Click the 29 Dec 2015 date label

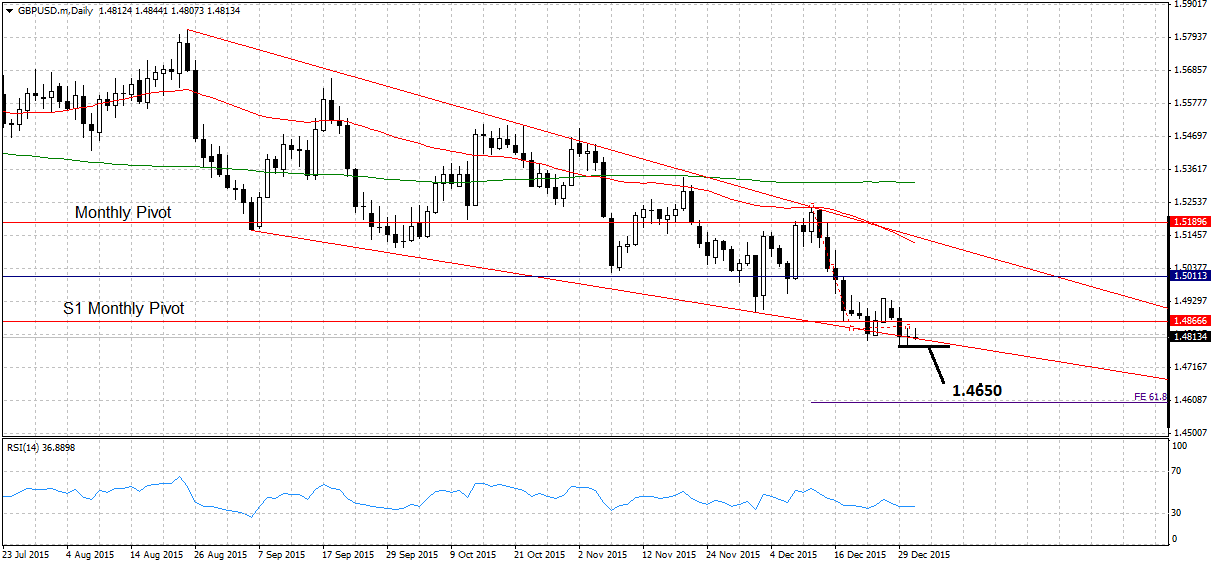[923, 553]
